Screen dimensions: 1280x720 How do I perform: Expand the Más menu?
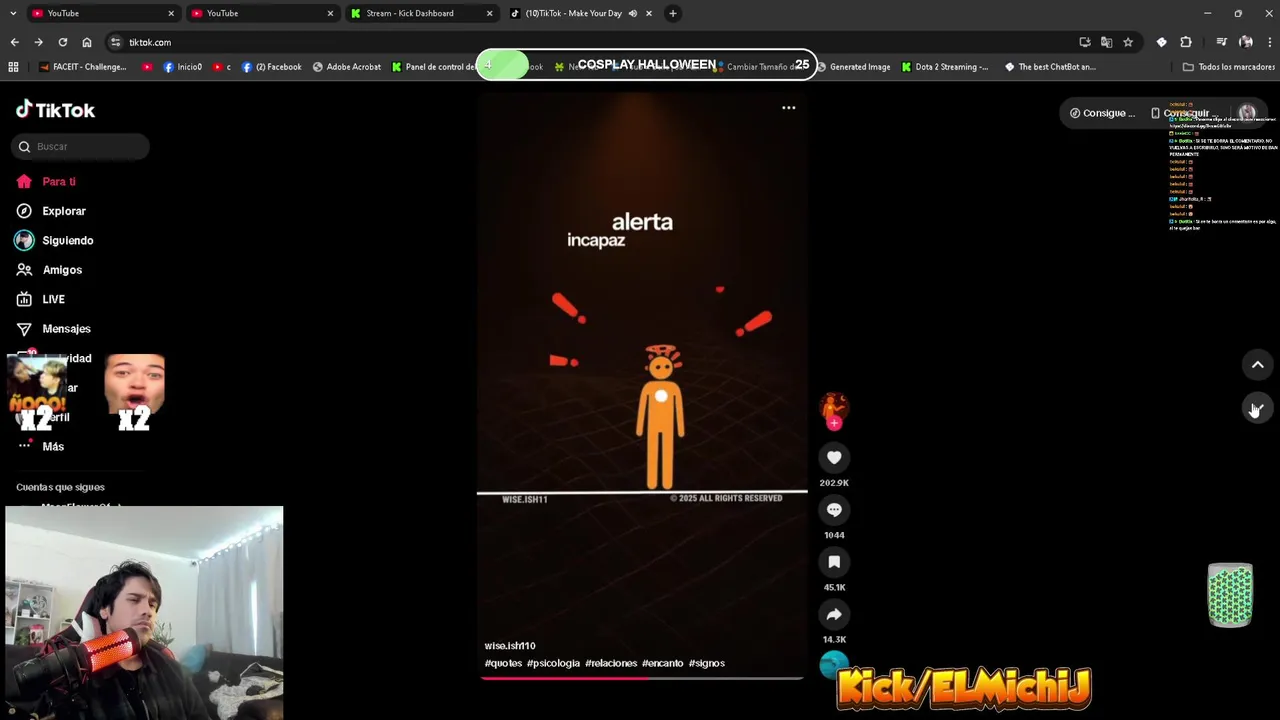pos(53,447)
